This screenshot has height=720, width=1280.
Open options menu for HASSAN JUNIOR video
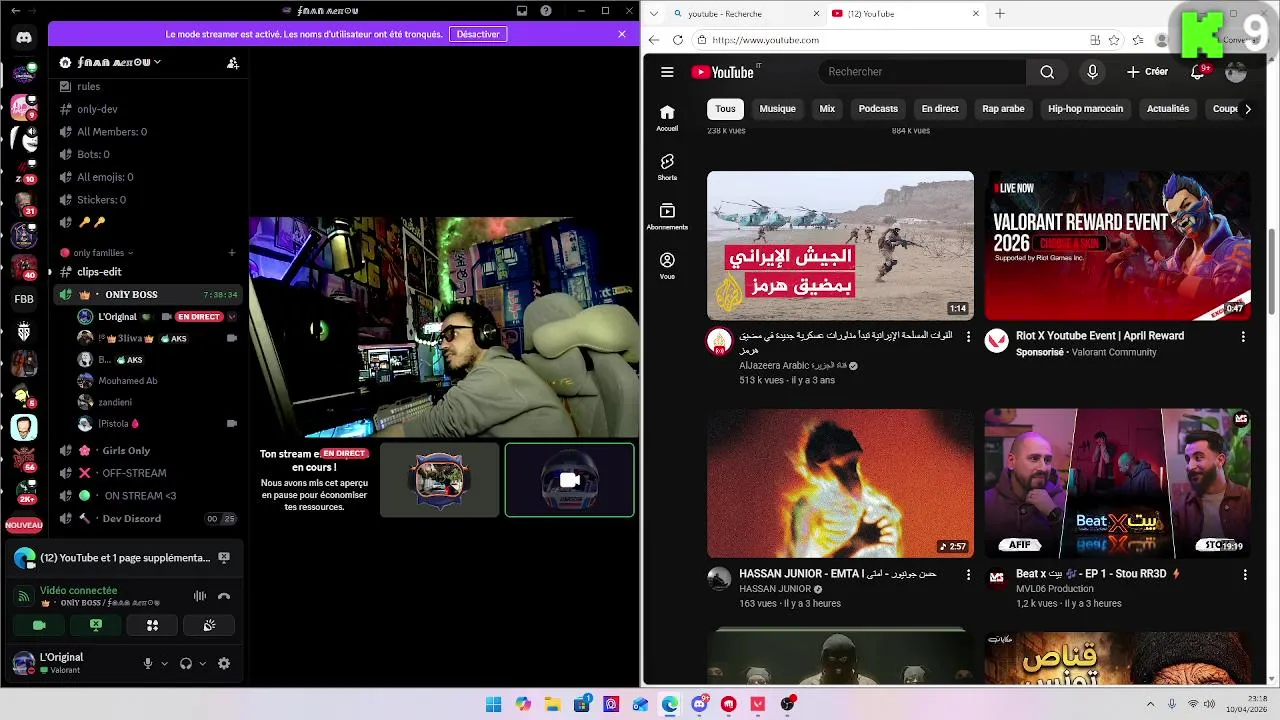click(x=968, y=575)
